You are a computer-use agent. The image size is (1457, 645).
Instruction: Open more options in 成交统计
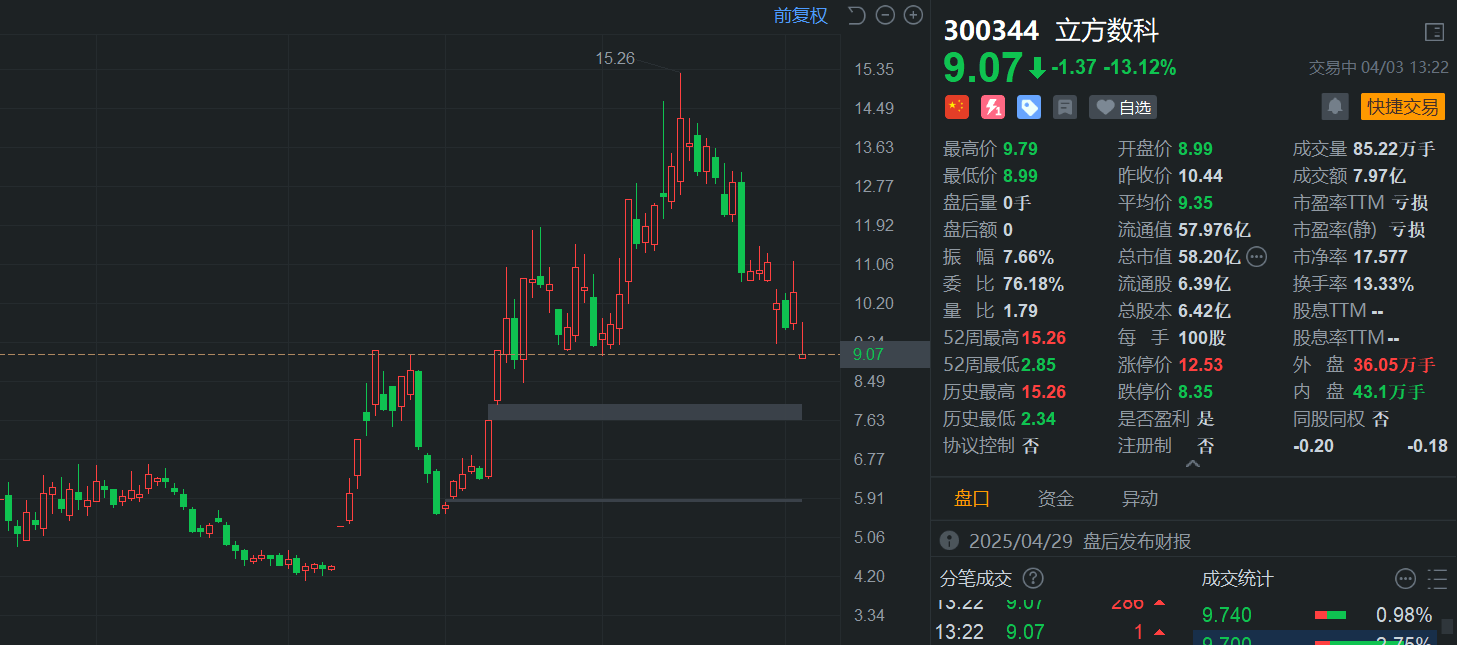[1406, 578]
